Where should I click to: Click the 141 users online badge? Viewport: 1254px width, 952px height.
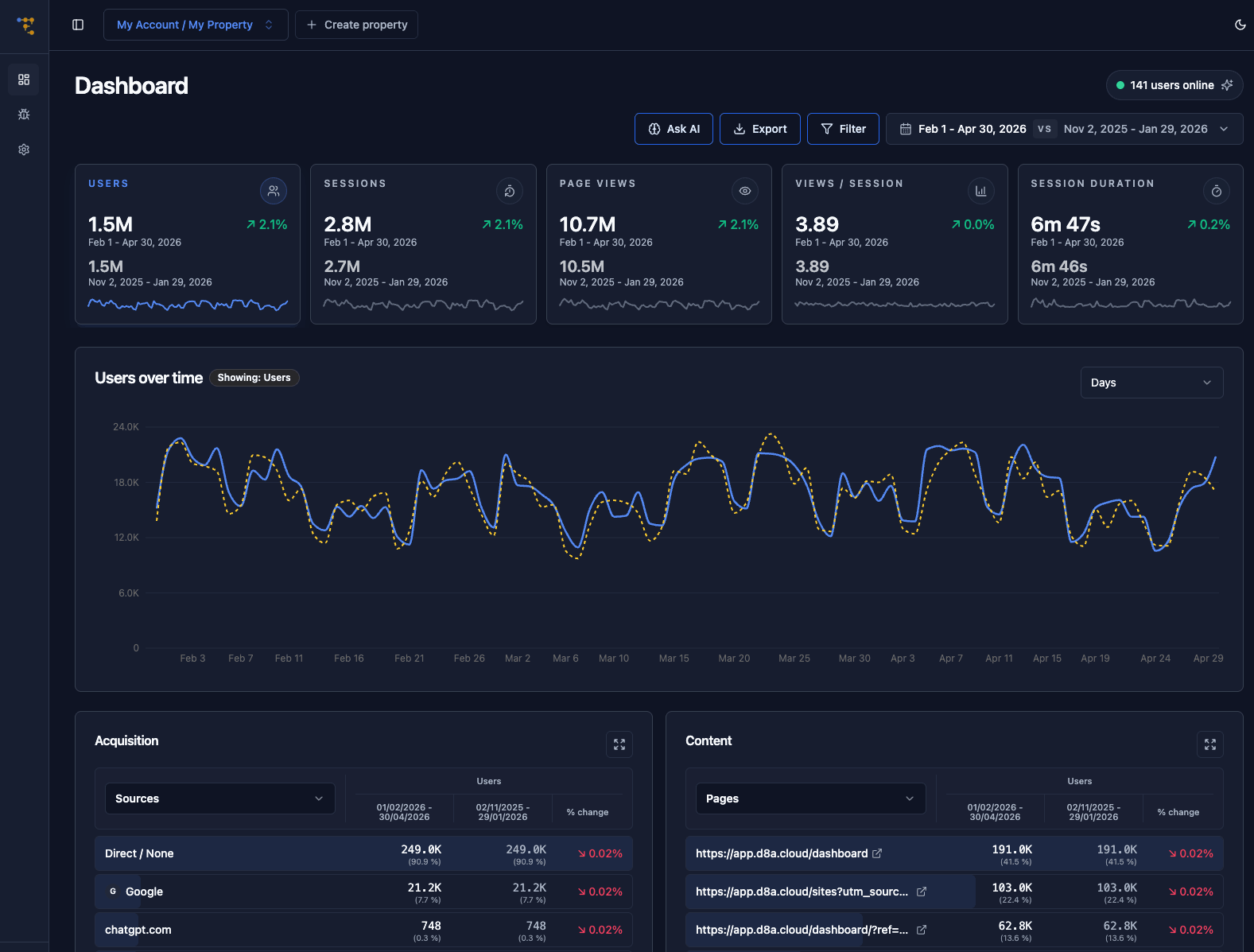pos(1174,85)
